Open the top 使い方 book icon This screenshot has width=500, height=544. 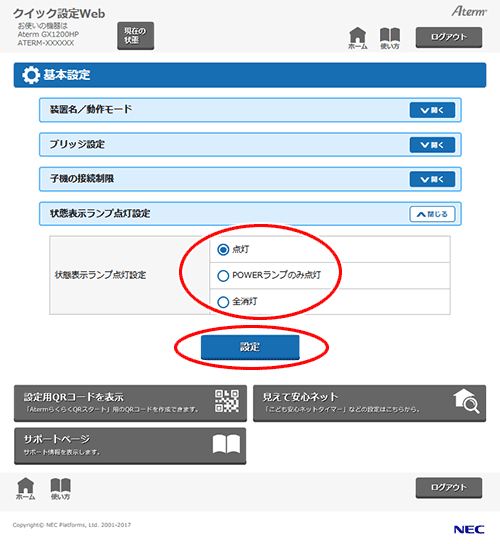pos(390,38)
